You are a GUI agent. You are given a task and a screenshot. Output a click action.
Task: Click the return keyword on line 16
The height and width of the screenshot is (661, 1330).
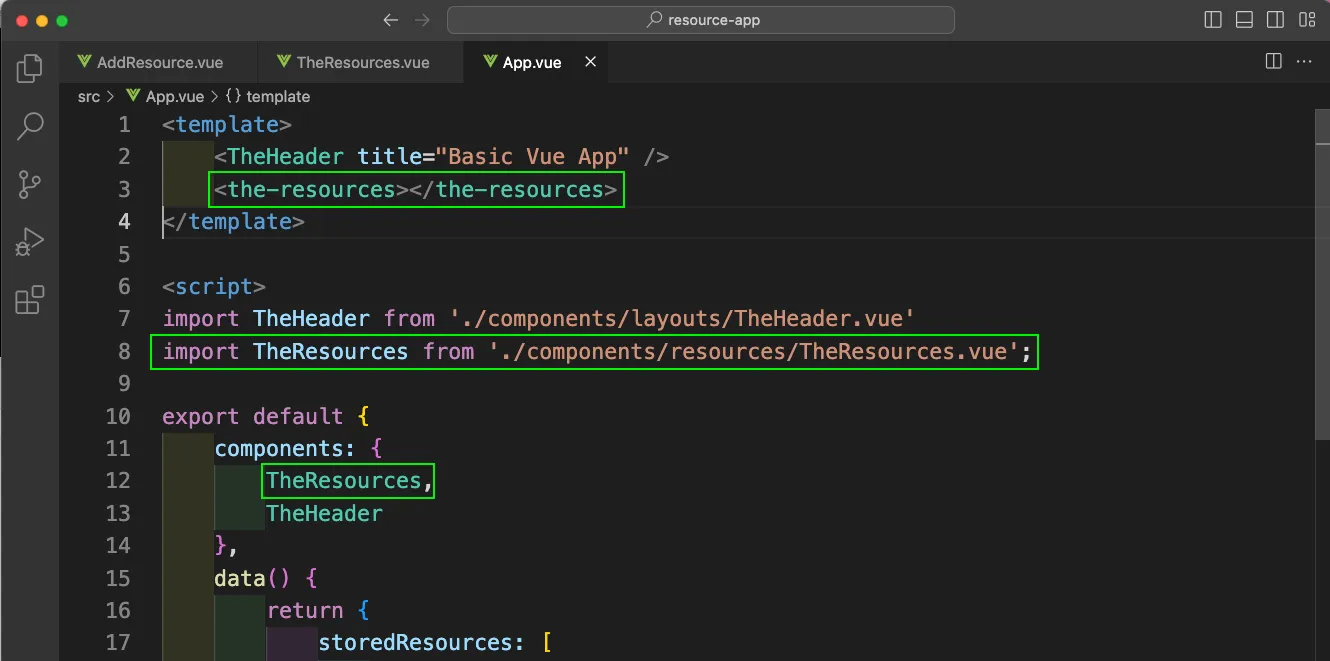point(305,610)
